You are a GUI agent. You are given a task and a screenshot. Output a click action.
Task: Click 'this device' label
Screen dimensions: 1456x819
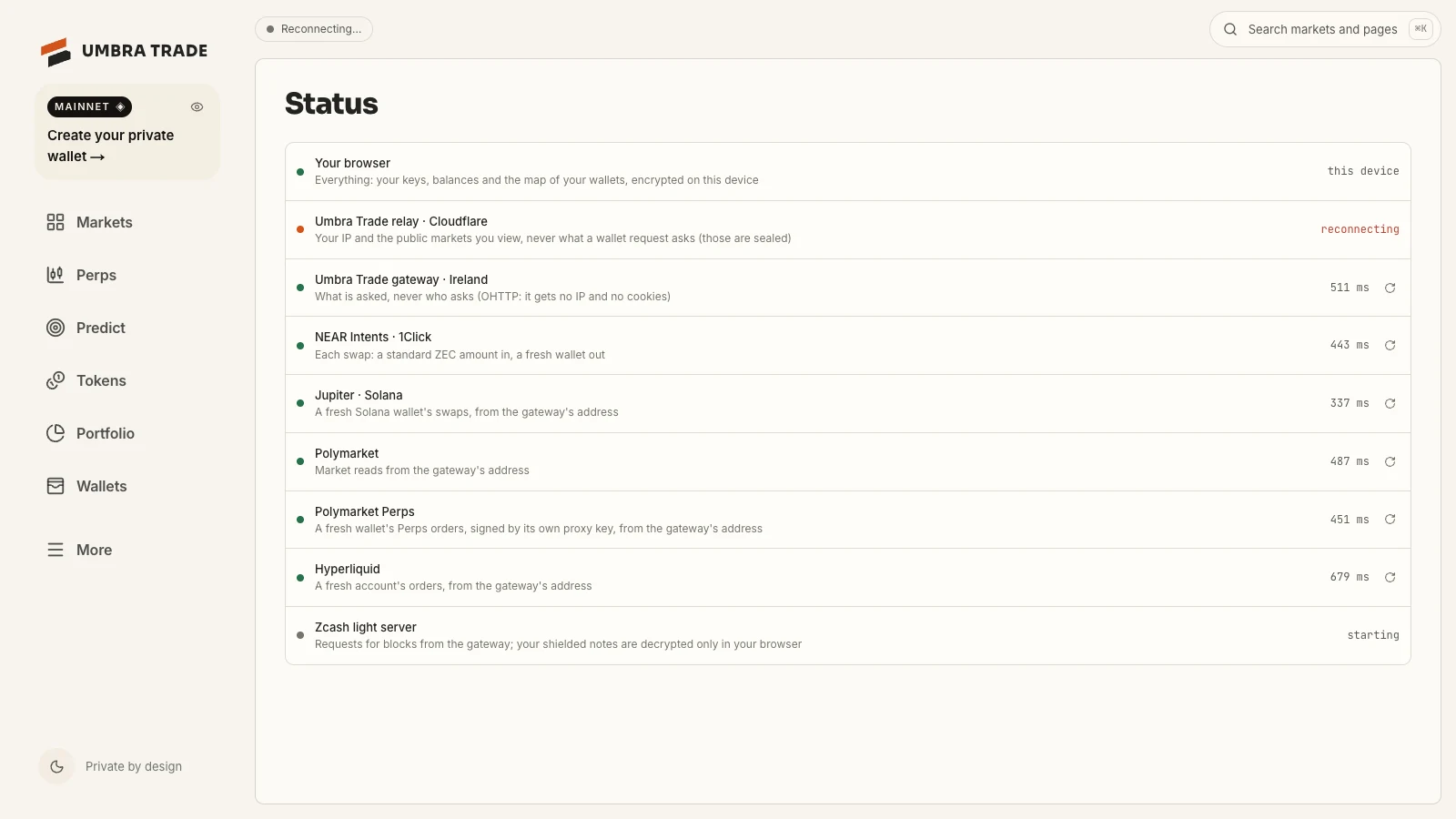coord(1363,171)
